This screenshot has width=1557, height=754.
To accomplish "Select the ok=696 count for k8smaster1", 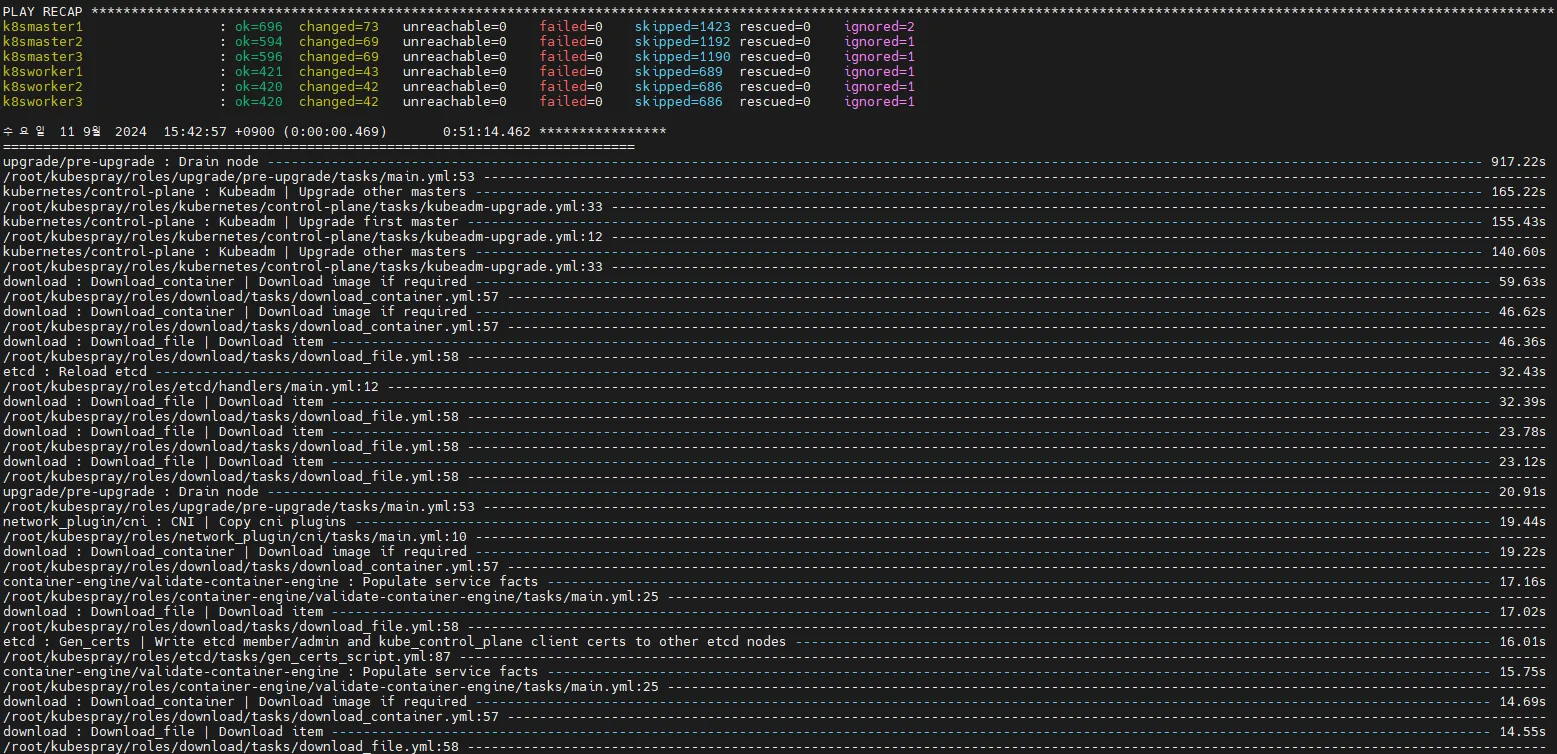I will tap(258, 27).
